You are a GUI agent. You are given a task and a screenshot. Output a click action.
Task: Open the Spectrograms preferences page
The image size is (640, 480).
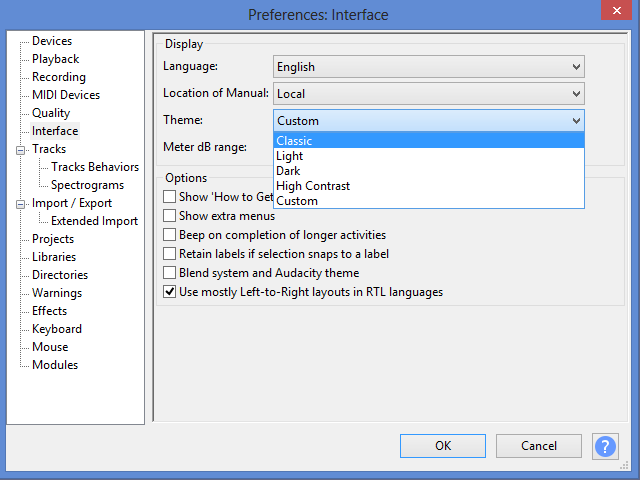click(x=87, y=185)
